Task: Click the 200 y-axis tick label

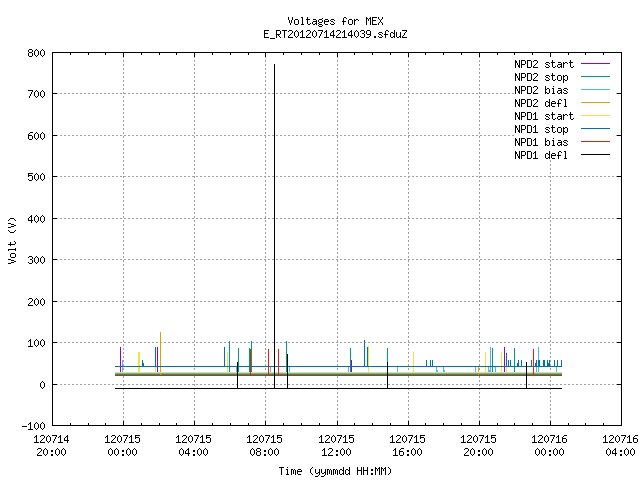Action: [x=36, y=302]
